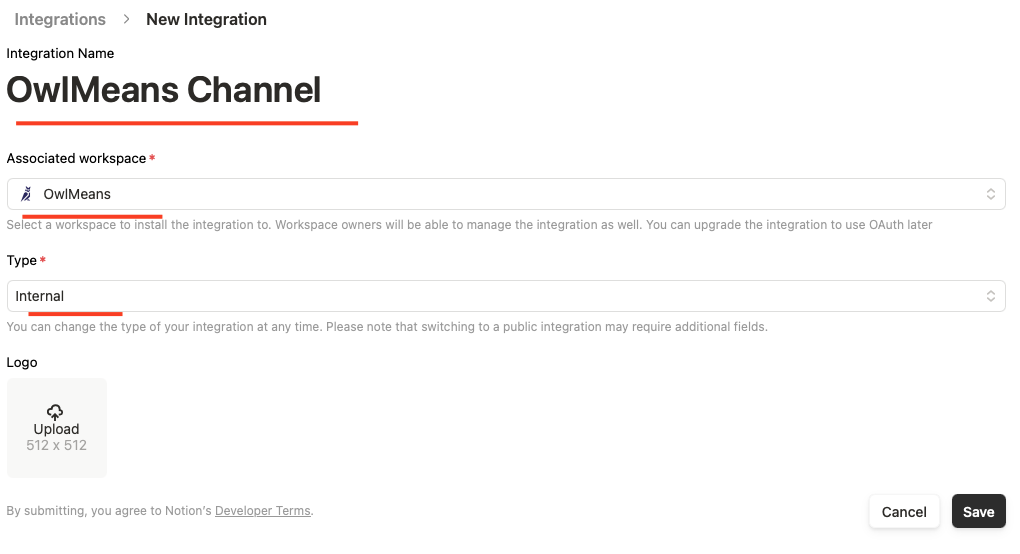Save the new integration
Screen dimensions: 1020x554
(x=978, y=512)
